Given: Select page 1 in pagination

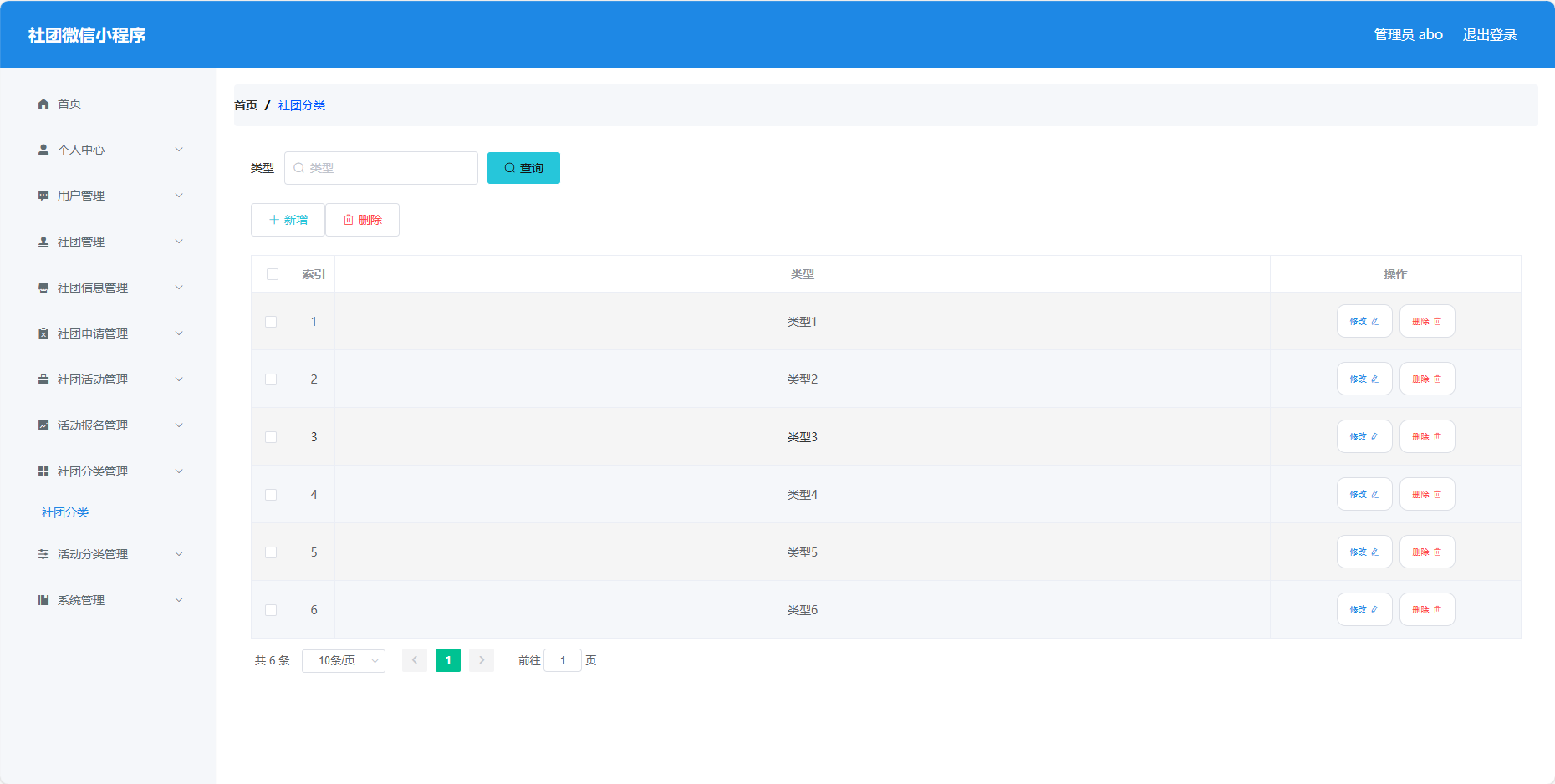Looking at the screenshot, I should click(x=448, y=661).
